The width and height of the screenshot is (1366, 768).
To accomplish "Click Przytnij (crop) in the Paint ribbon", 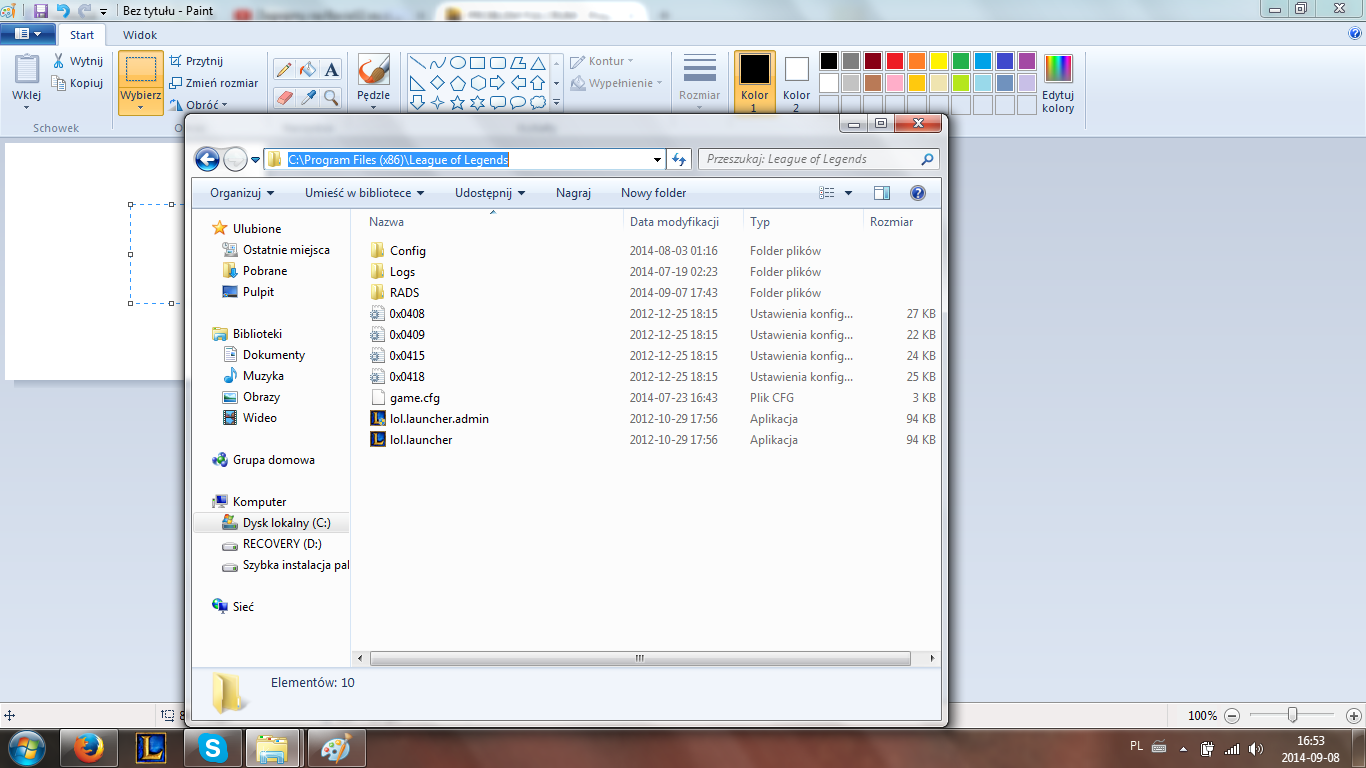I will point(196,61).
